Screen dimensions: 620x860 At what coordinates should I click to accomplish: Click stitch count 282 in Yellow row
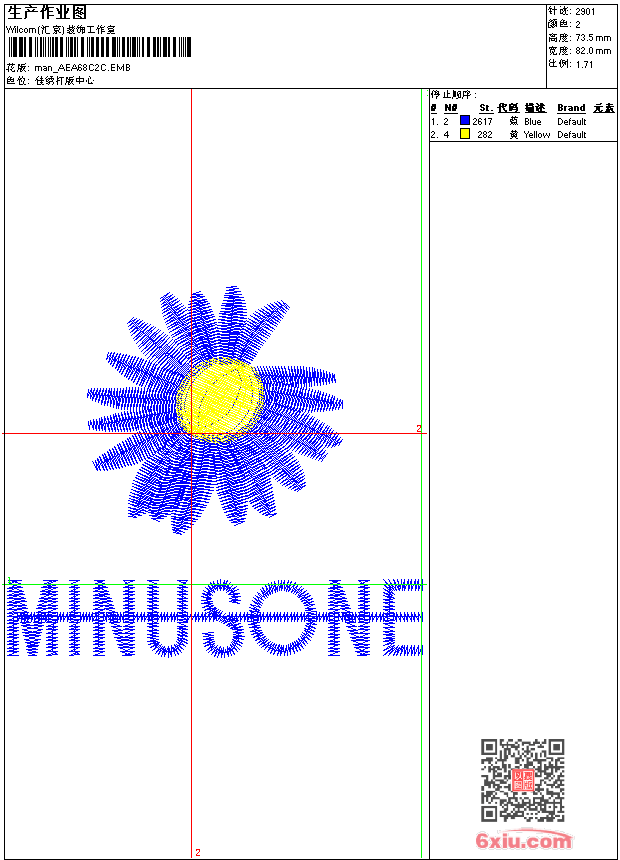click(484, 135)
